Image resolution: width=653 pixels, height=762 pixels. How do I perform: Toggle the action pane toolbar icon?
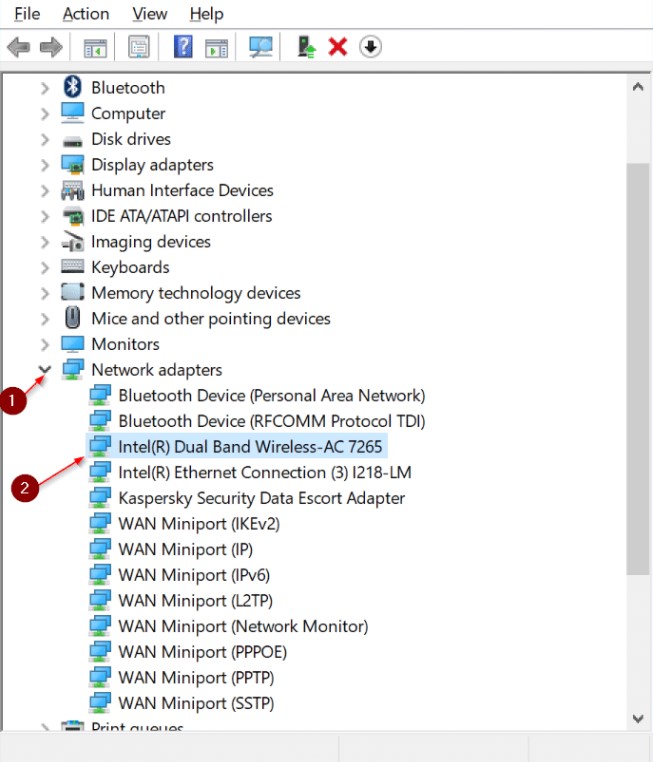pos(217,48)
